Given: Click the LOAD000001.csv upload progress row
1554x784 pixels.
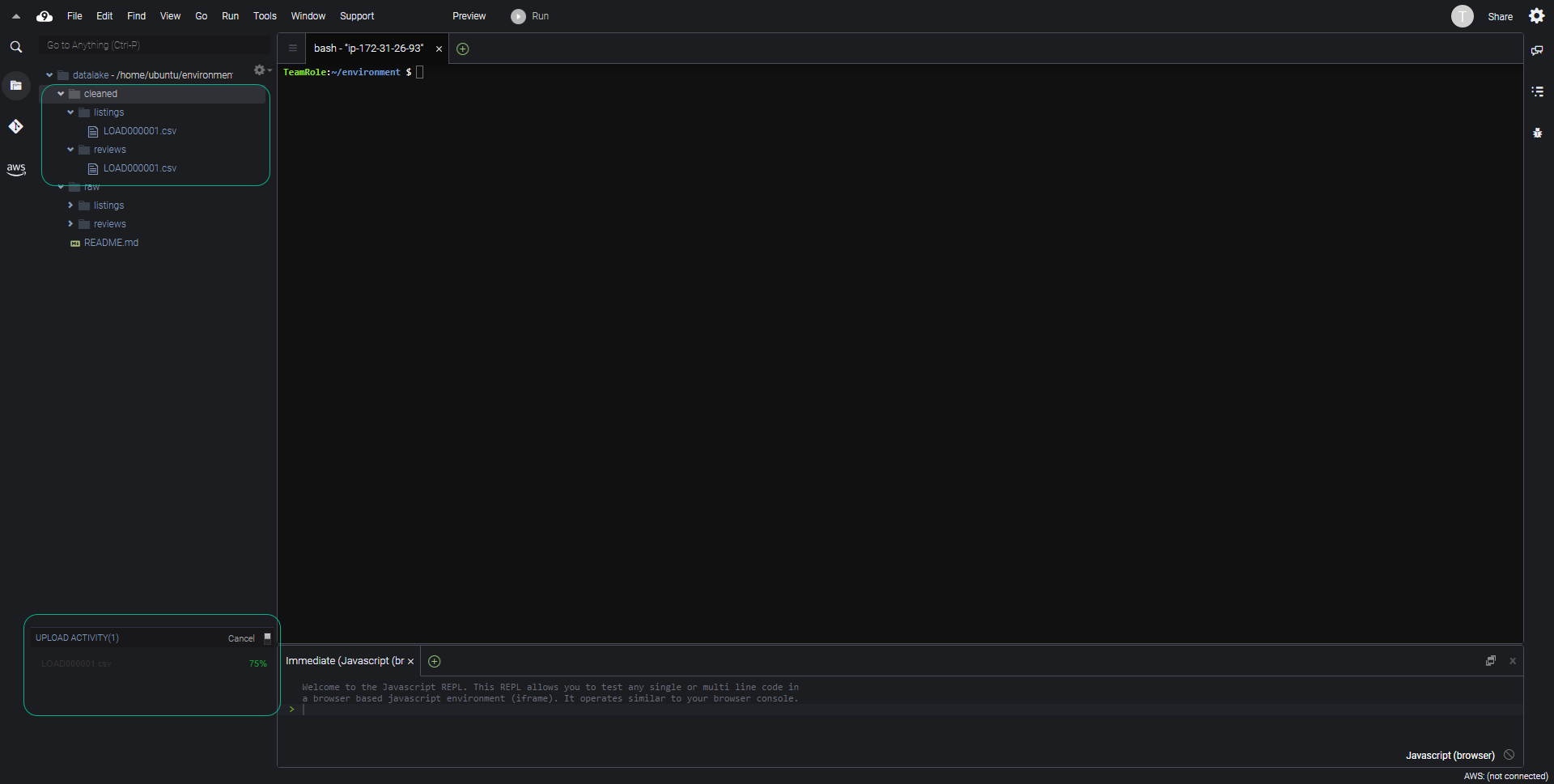Looking at the screenshot, I should (152, 663).
